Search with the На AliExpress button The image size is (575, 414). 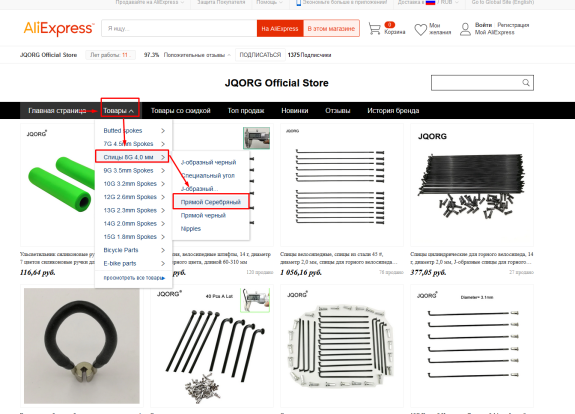[x=280, y=29]
